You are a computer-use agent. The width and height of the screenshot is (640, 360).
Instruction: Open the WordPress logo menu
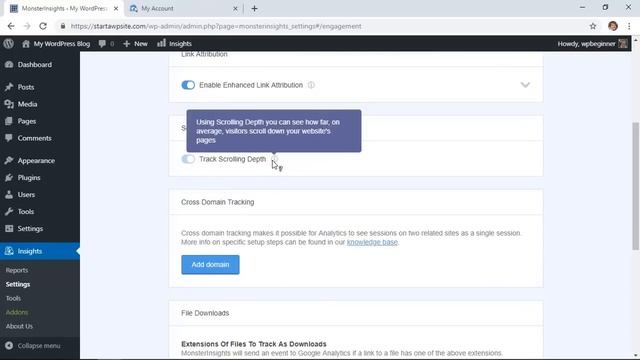pos(9,43)
